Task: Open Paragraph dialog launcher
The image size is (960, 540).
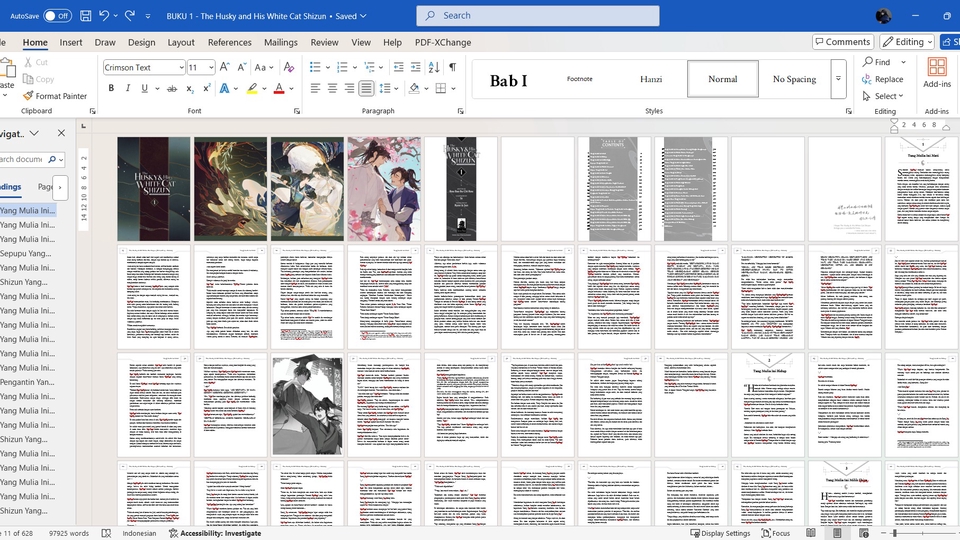Action: click(x=460, y=111)
